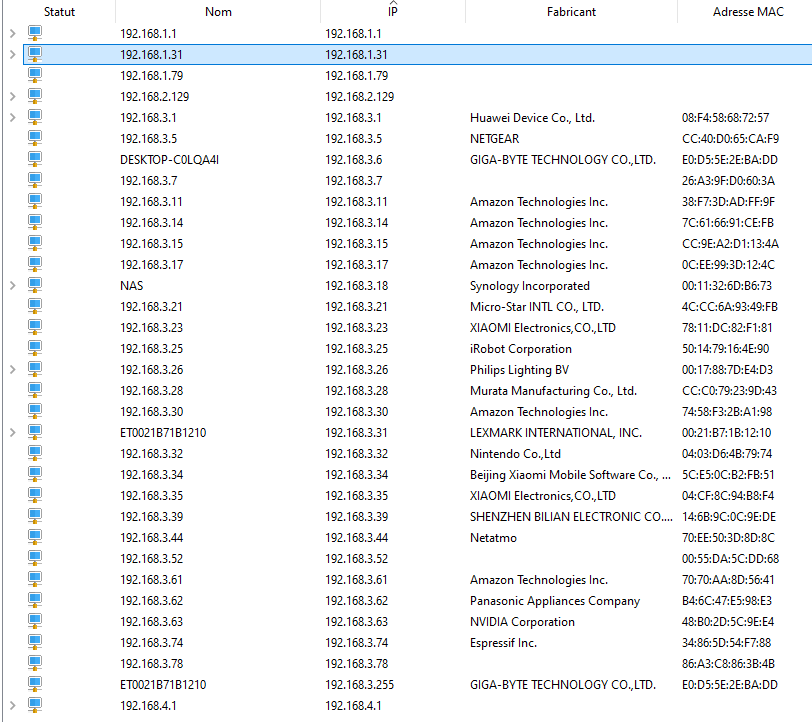Click device icon for 192.168.3.21 Micro-Star row
The width and height of the screenshot is (812, 722).
point(35,306)
